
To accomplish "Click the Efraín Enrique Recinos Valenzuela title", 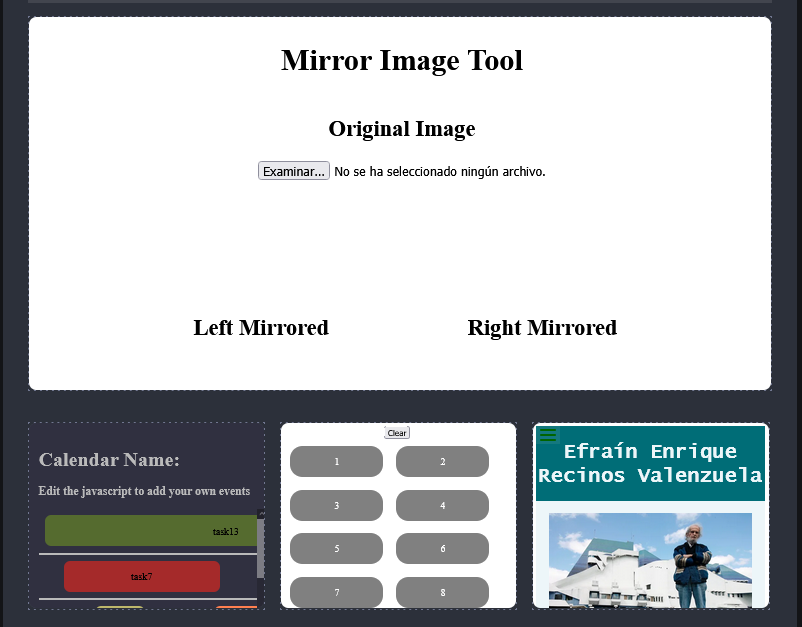I will (650, 463).
